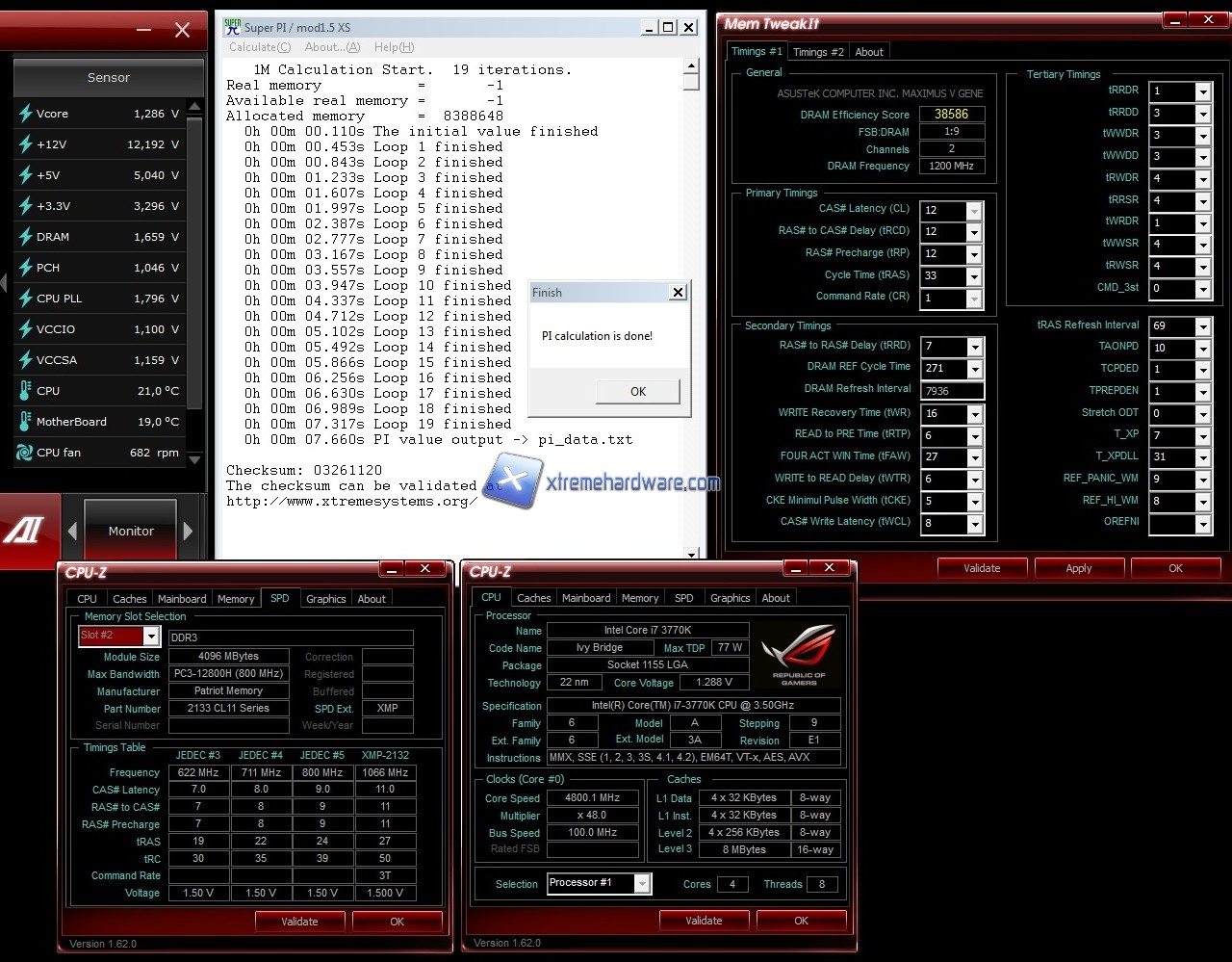Click the CPU temperature thermometer icon
Image resolution: width=1232 pixels, height=962 pixels.
25,391
